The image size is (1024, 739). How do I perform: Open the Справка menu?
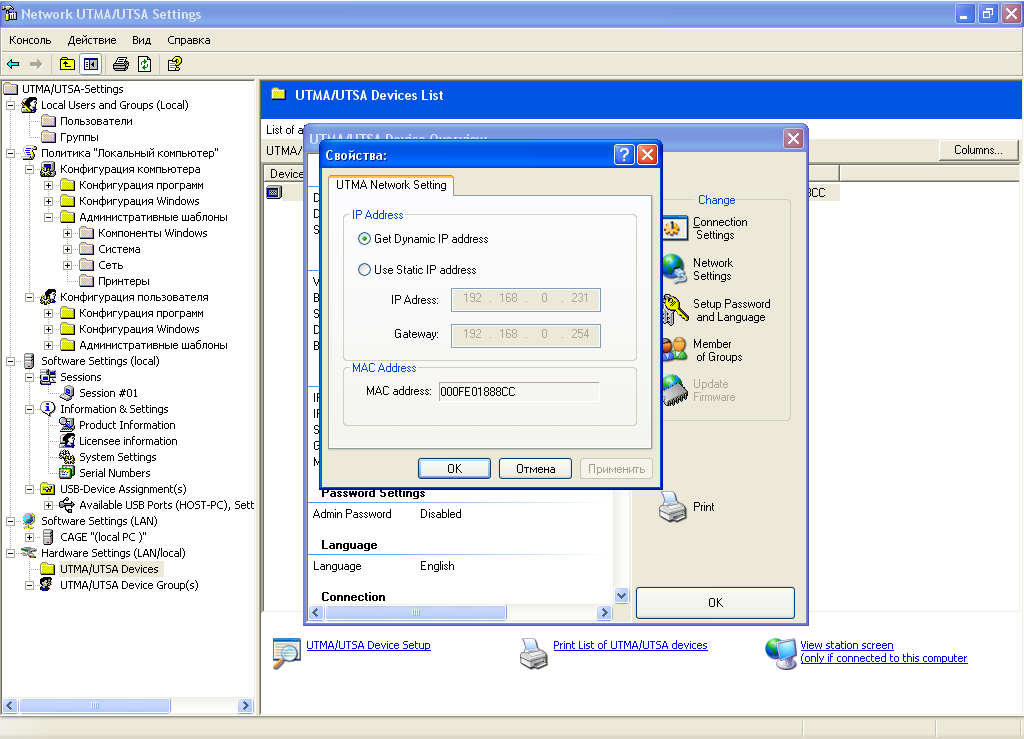click(x=189, y=40)
